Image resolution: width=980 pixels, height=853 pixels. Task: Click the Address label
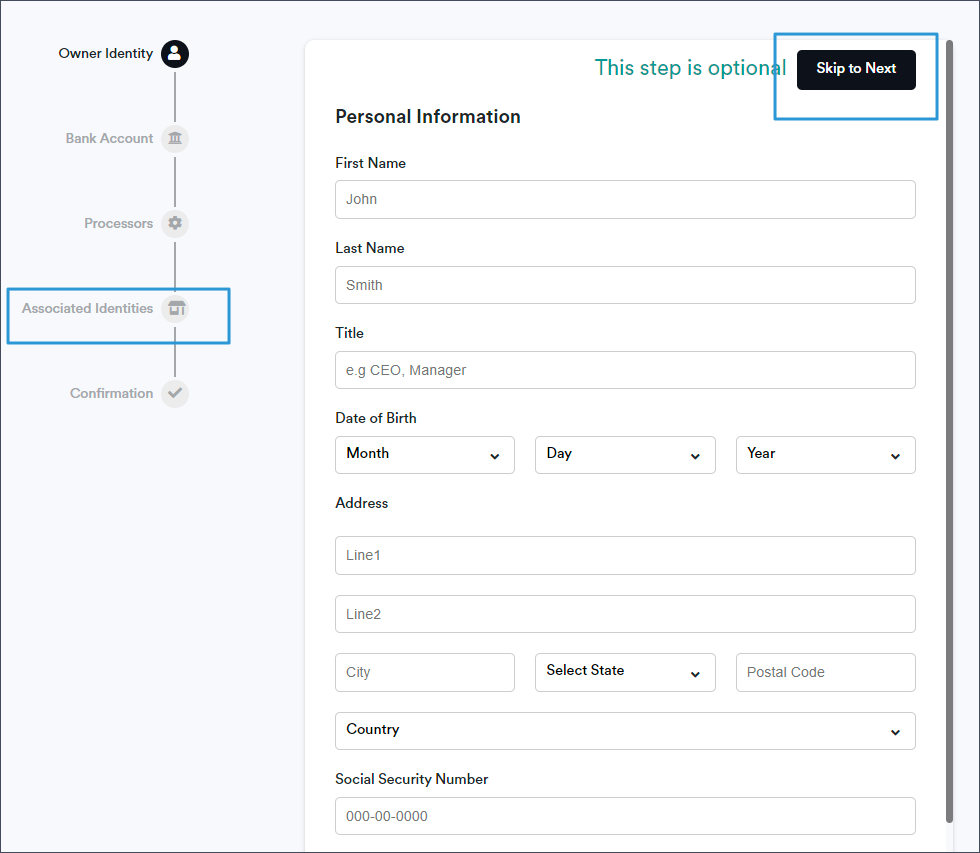click(x=361, y=503)
